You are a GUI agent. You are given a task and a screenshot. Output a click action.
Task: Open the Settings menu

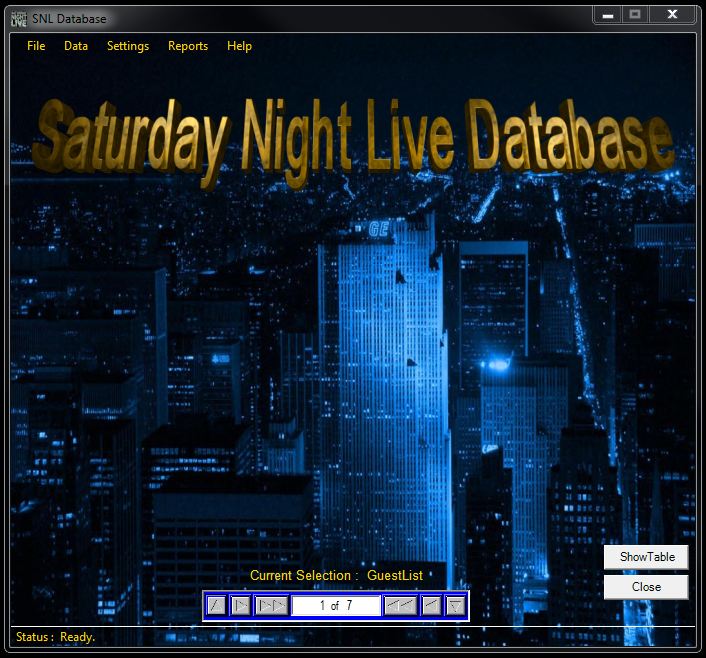coord(128,46)
